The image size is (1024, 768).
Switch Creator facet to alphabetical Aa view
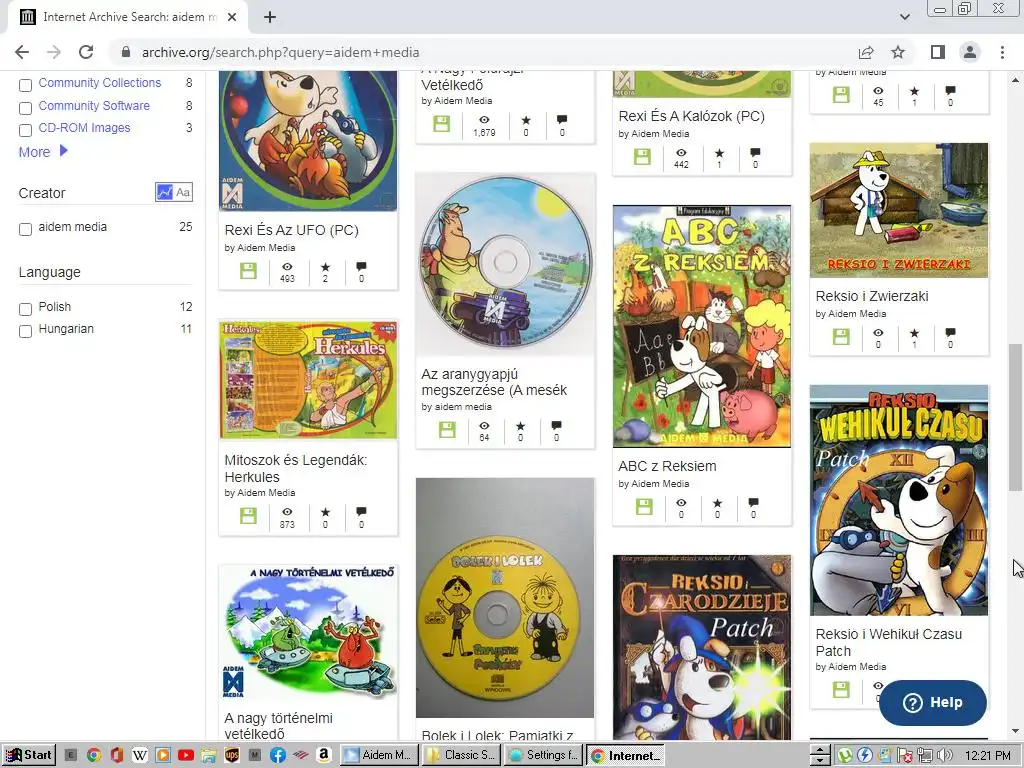point(184,192)
